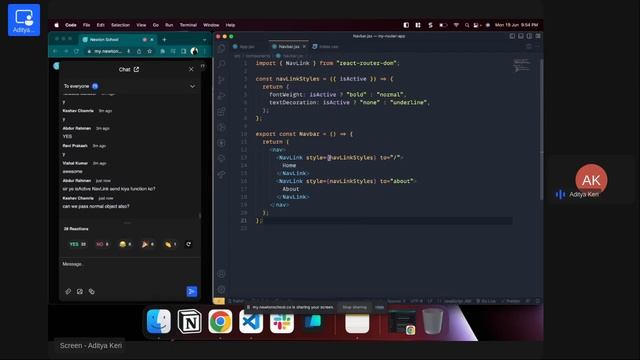Image resolution: width=640 pixels, height=360 pixels.
Task: Click the image upload icon below message box
Action: coord(80,291)
